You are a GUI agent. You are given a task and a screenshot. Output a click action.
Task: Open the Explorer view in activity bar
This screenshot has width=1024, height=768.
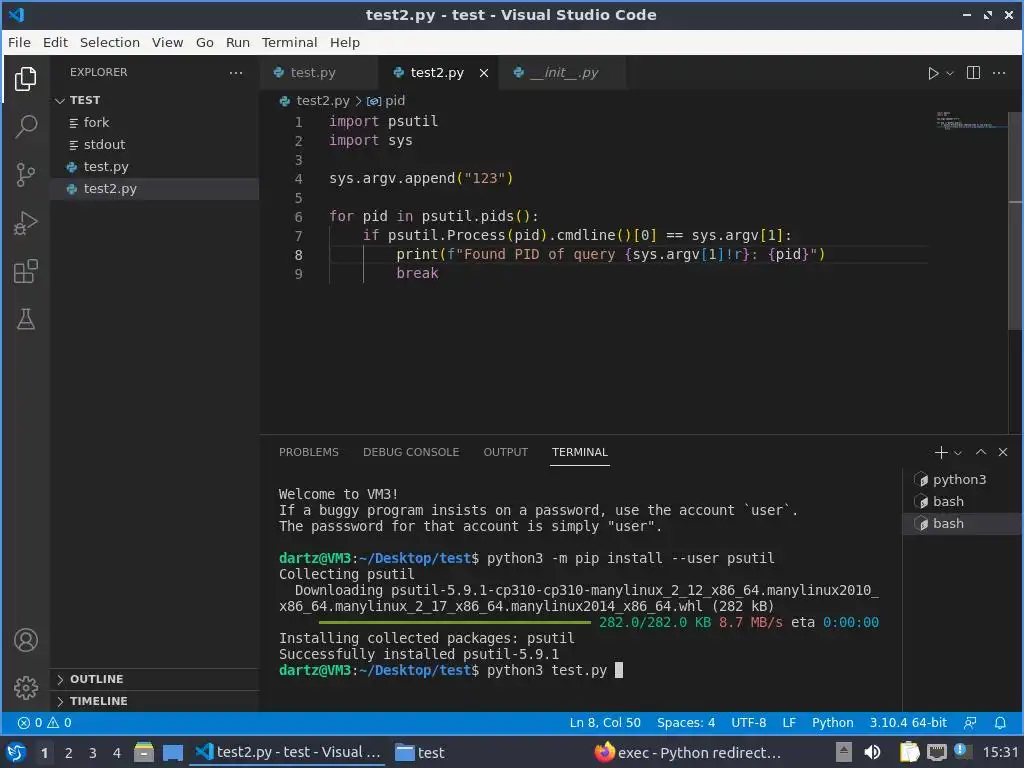25,79
